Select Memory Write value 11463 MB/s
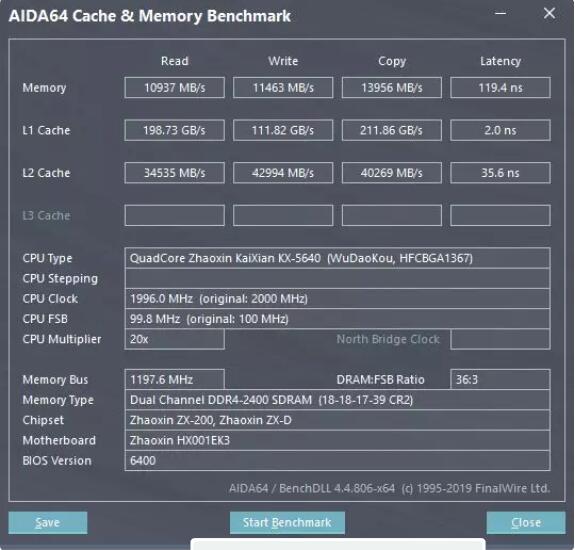The height and width of the screenshot is (550, 575). (283, 88)
